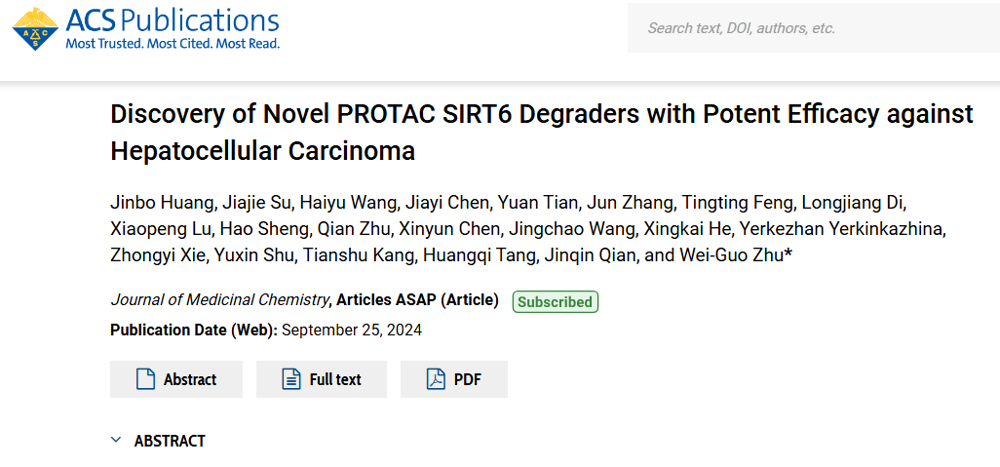Click the article title link
Screen dimensions: 1000x467
point(541,132)
